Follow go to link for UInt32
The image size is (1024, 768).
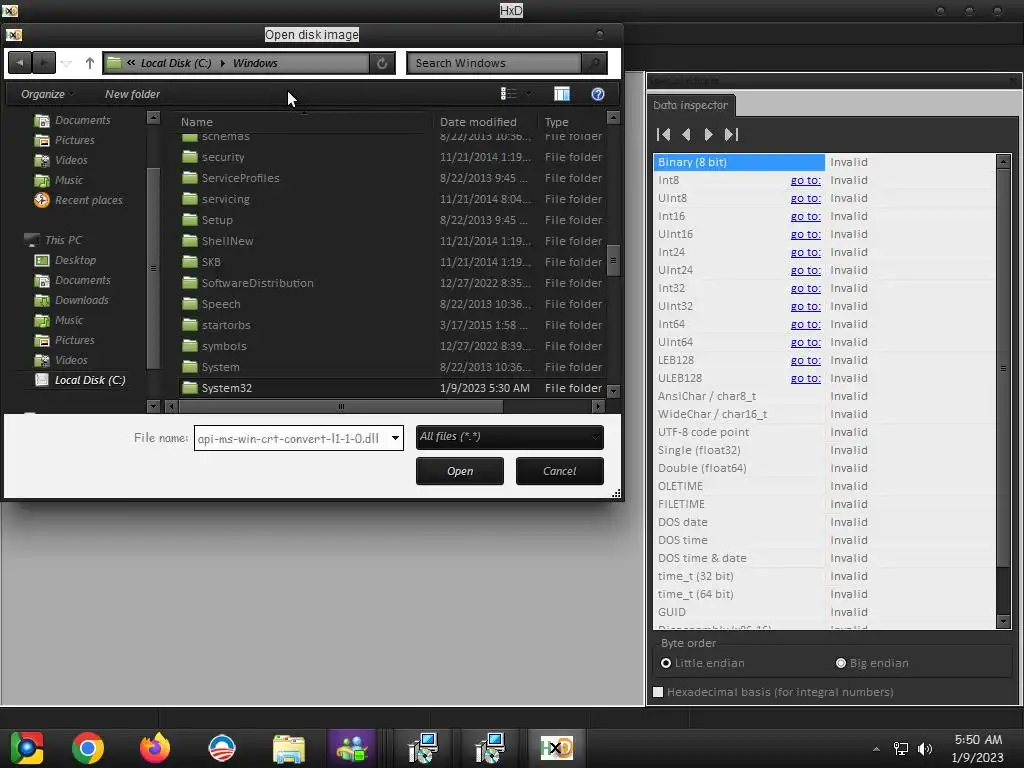pyautogui.click(x=806, y=306)
